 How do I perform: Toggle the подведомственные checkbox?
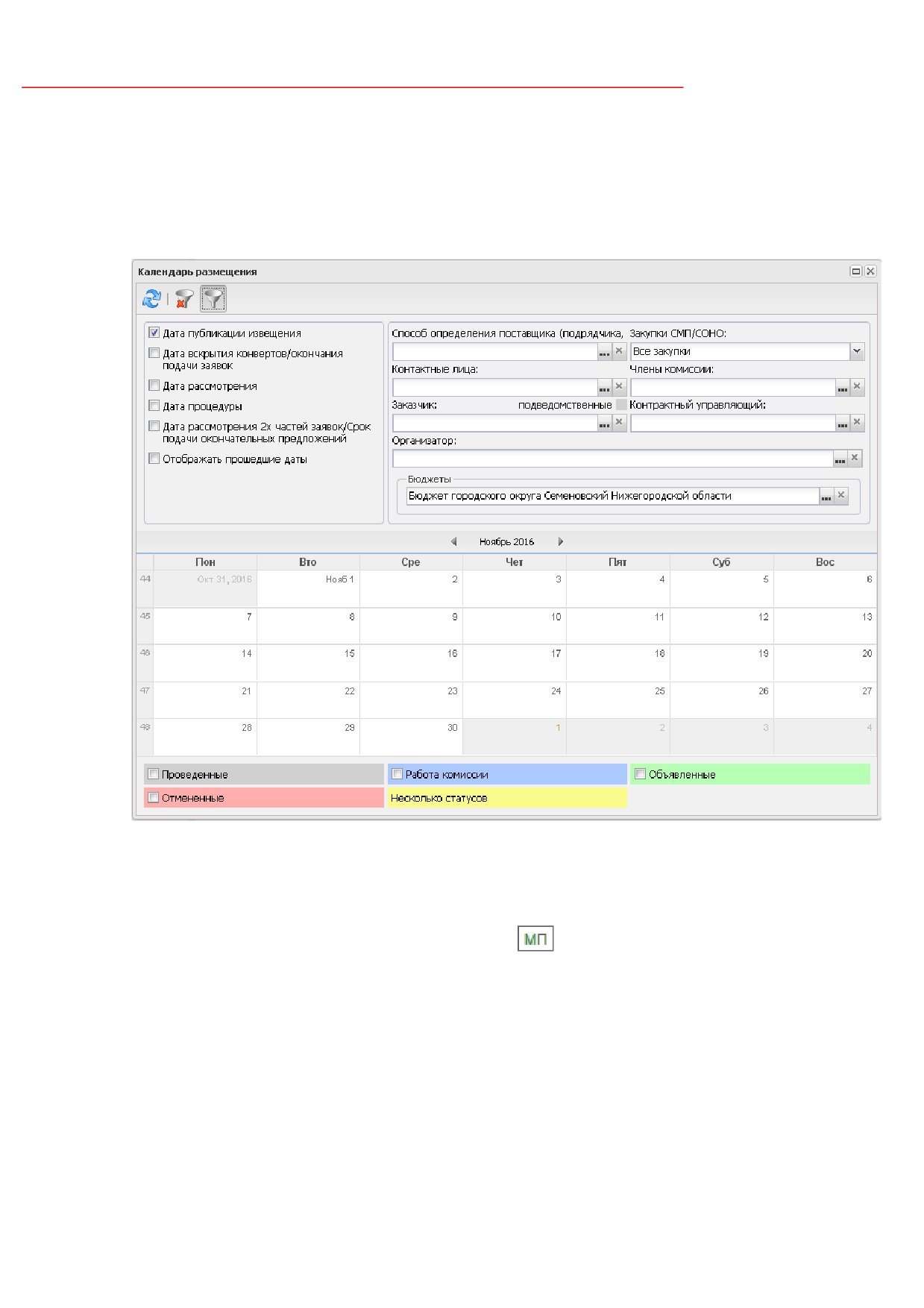[621, 405]
